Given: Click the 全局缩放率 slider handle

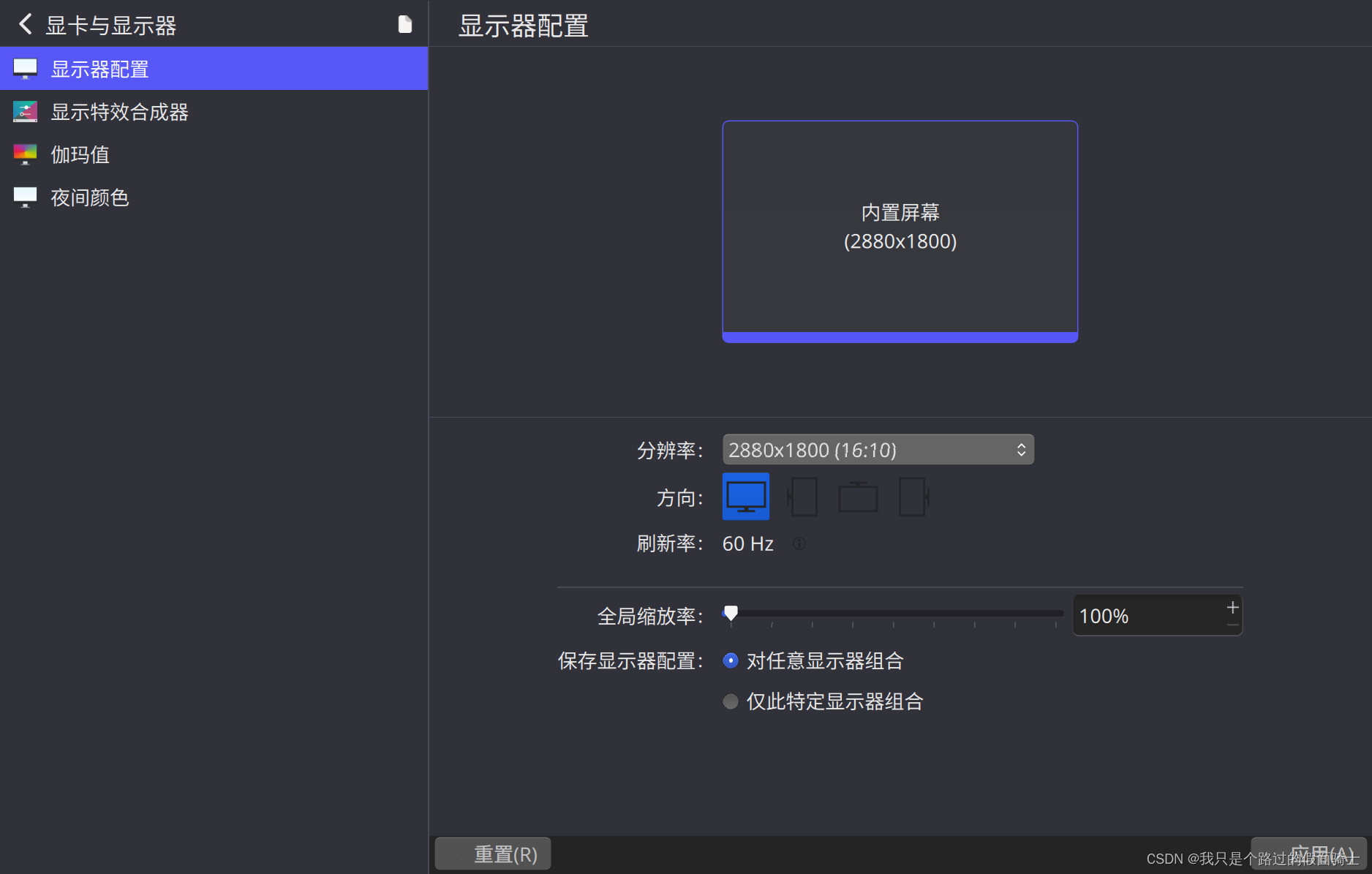Looking at the screenshot, I should point(731,613).
